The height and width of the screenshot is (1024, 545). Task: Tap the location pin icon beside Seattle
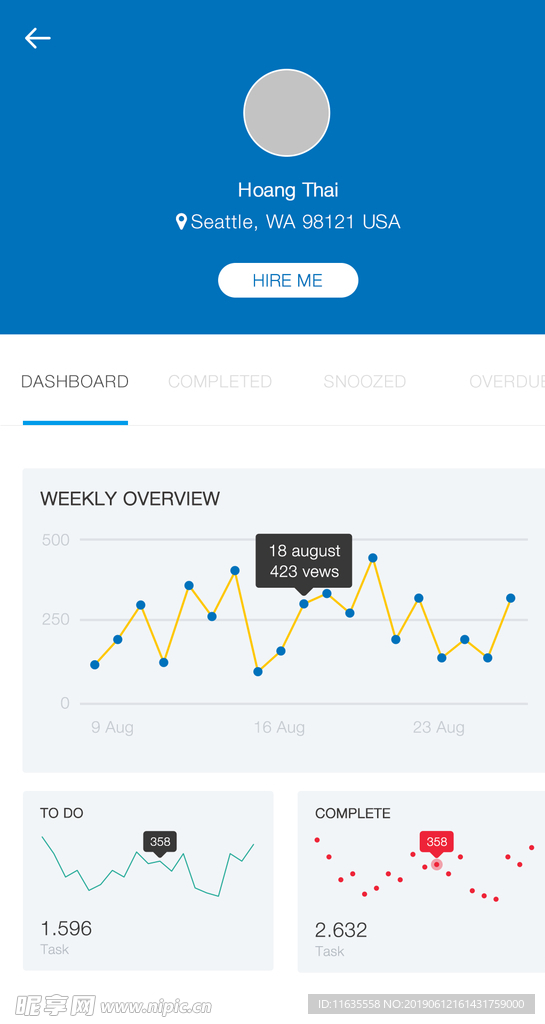coord(181,222)
